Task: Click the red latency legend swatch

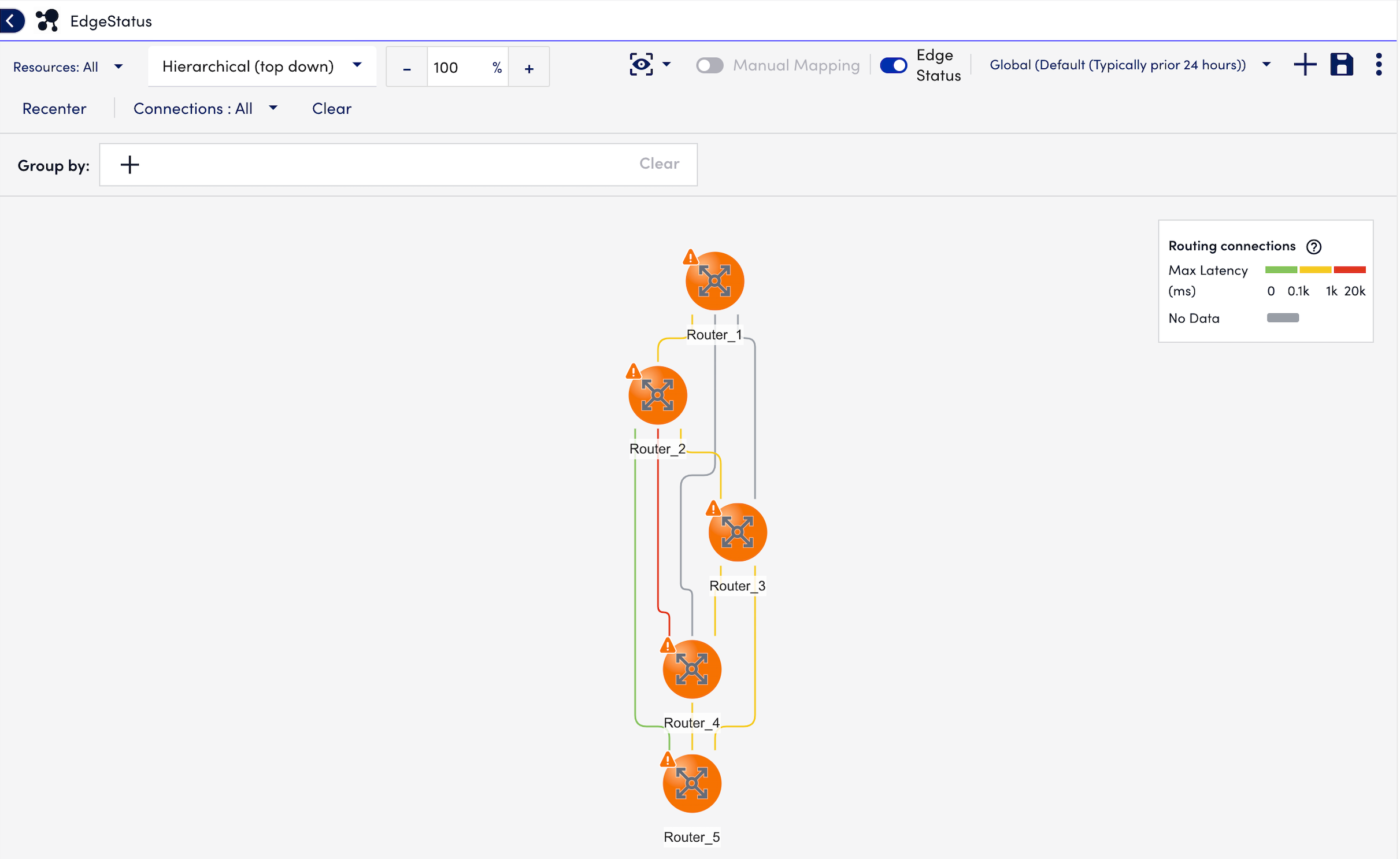Action: [x=1349, y=270]
